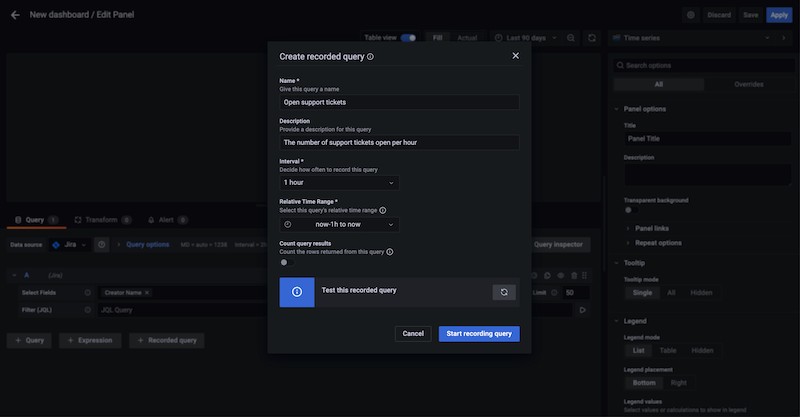Viewport: 800px width, 417px height.
Task: Click the Cancel button
Action: [413, 334]
